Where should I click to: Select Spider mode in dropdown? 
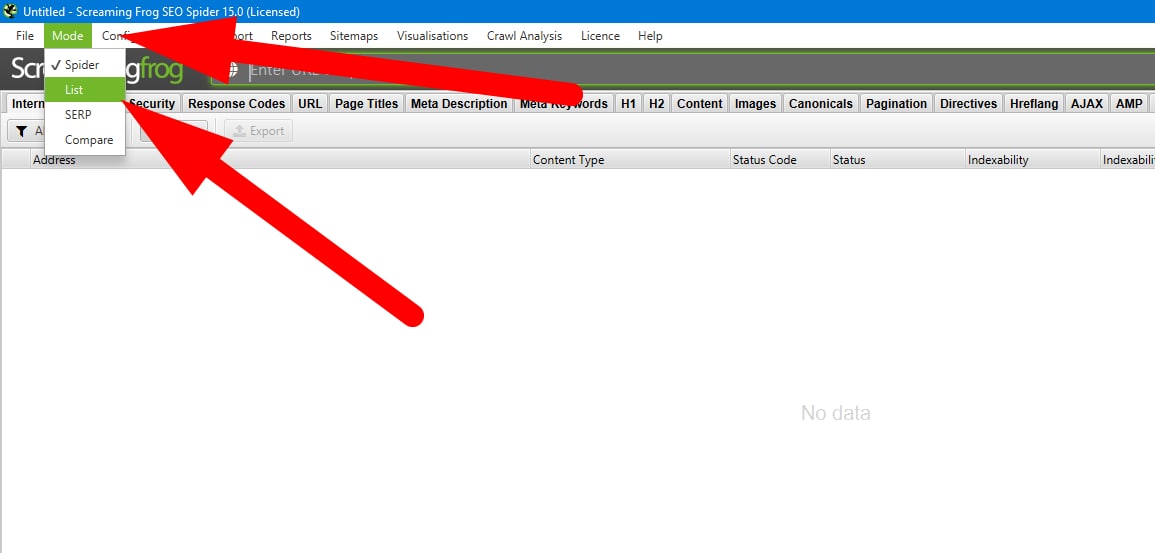point(85,65)
